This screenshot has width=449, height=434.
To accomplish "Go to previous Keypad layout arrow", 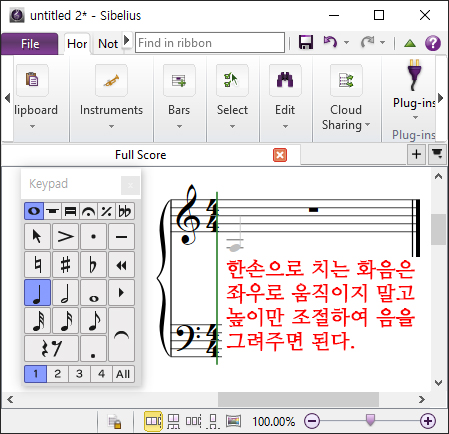I will pyautogui.click(x=121, y=265).
